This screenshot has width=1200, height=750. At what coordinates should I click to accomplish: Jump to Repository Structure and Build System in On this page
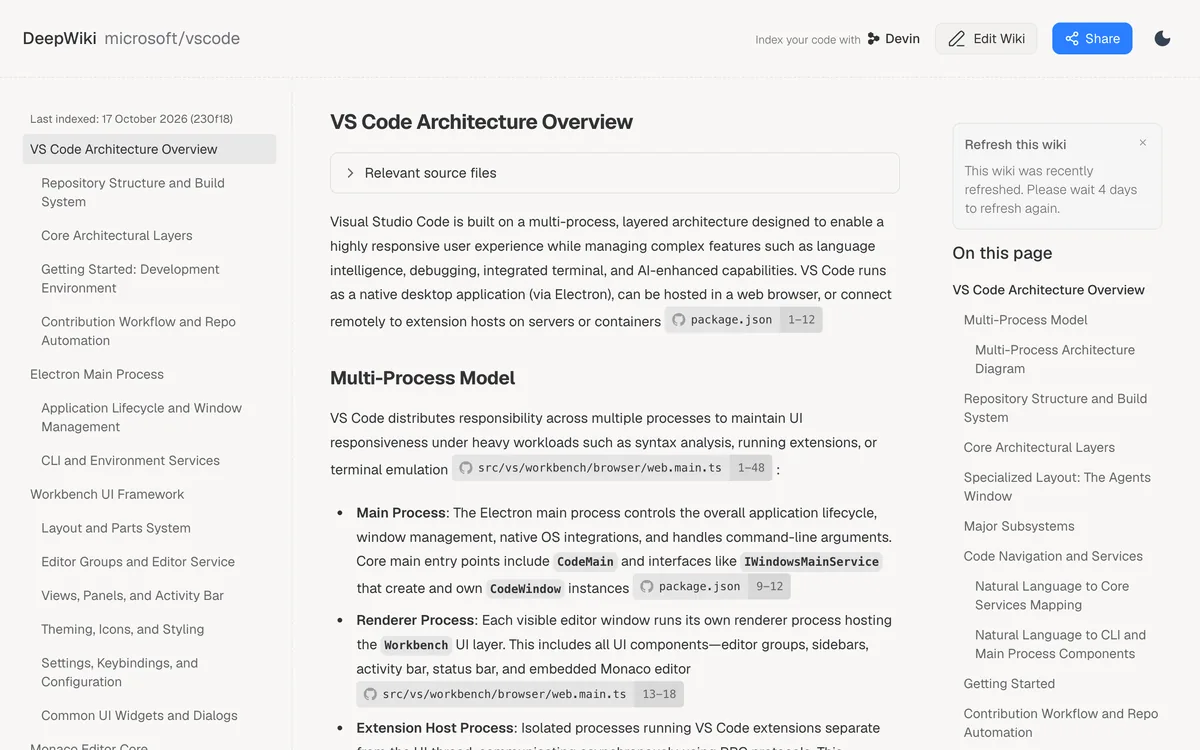(1055, 408)
